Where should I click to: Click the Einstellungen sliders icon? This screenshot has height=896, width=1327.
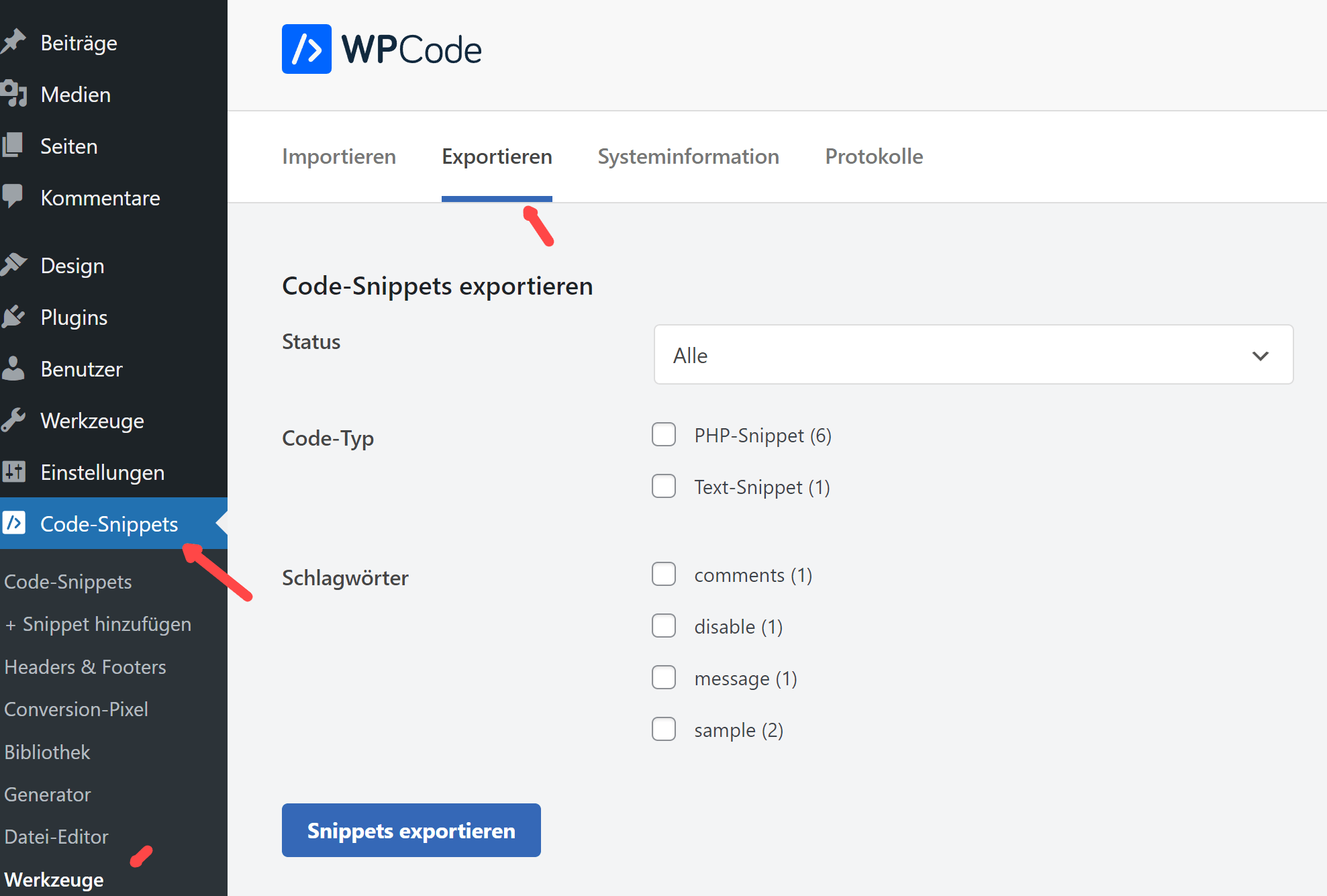pos(13,472)
